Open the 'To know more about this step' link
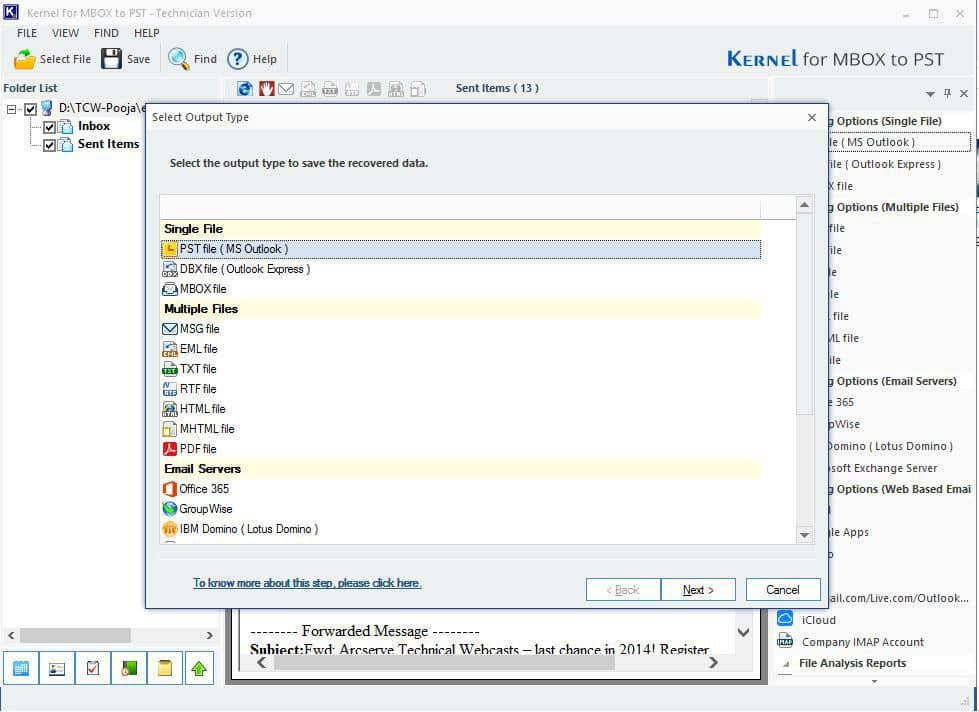Screen dimensions: 979x712 point(307,583)
